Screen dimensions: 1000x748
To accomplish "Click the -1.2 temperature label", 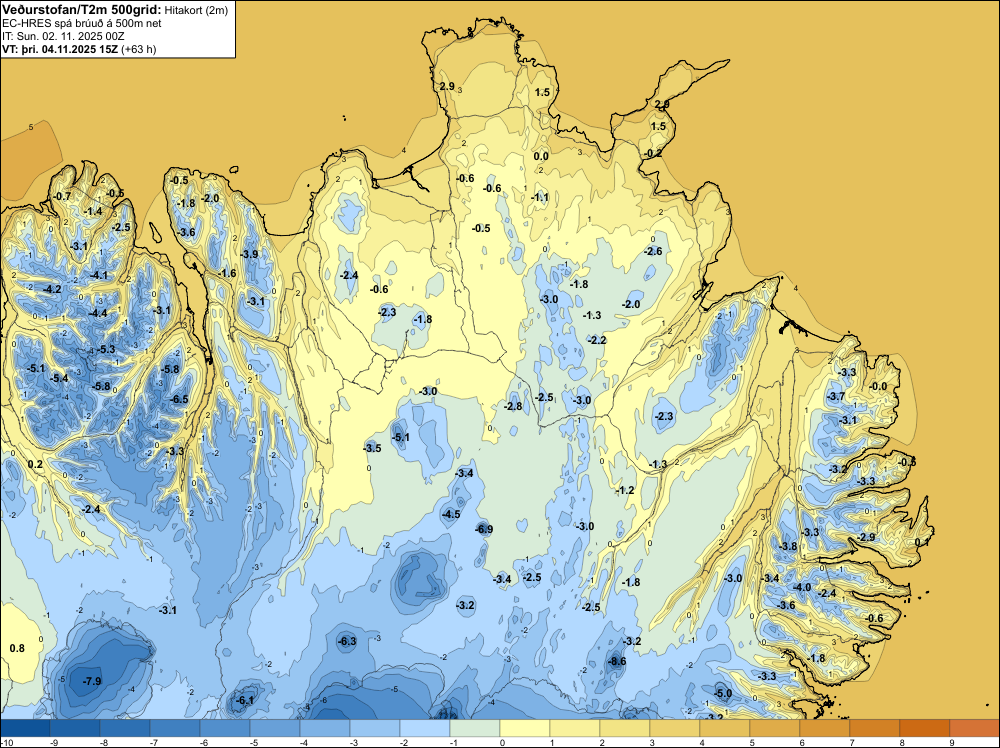I will click(626, 490).
